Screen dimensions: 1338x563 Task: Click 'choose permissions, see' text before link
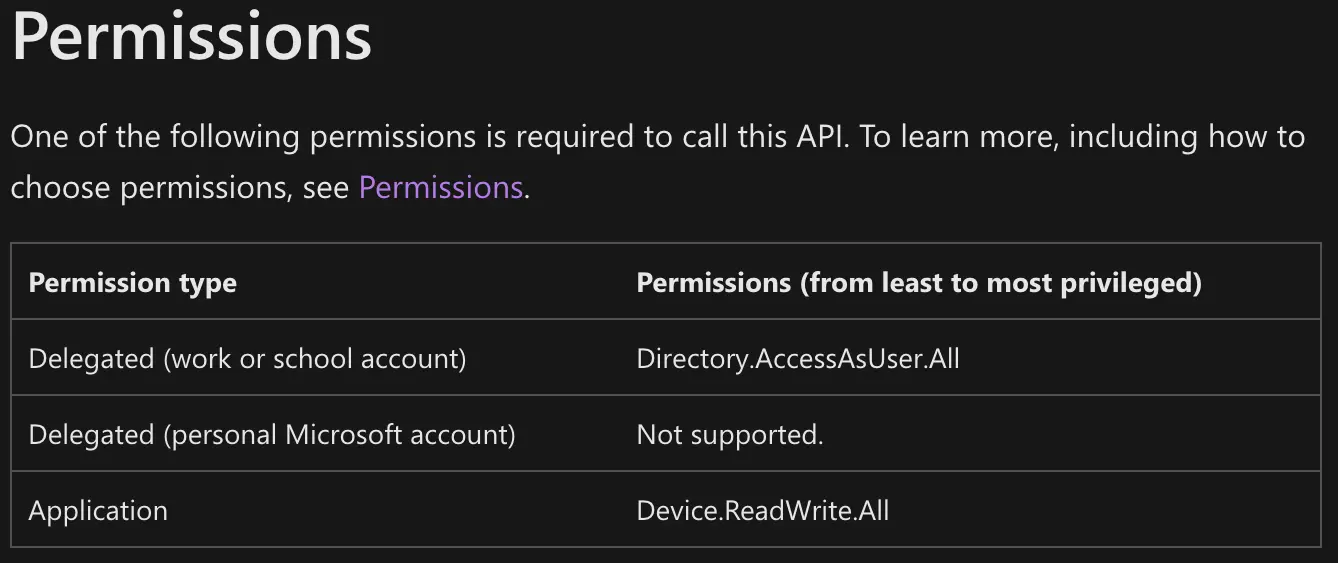(x=180, y=187)
